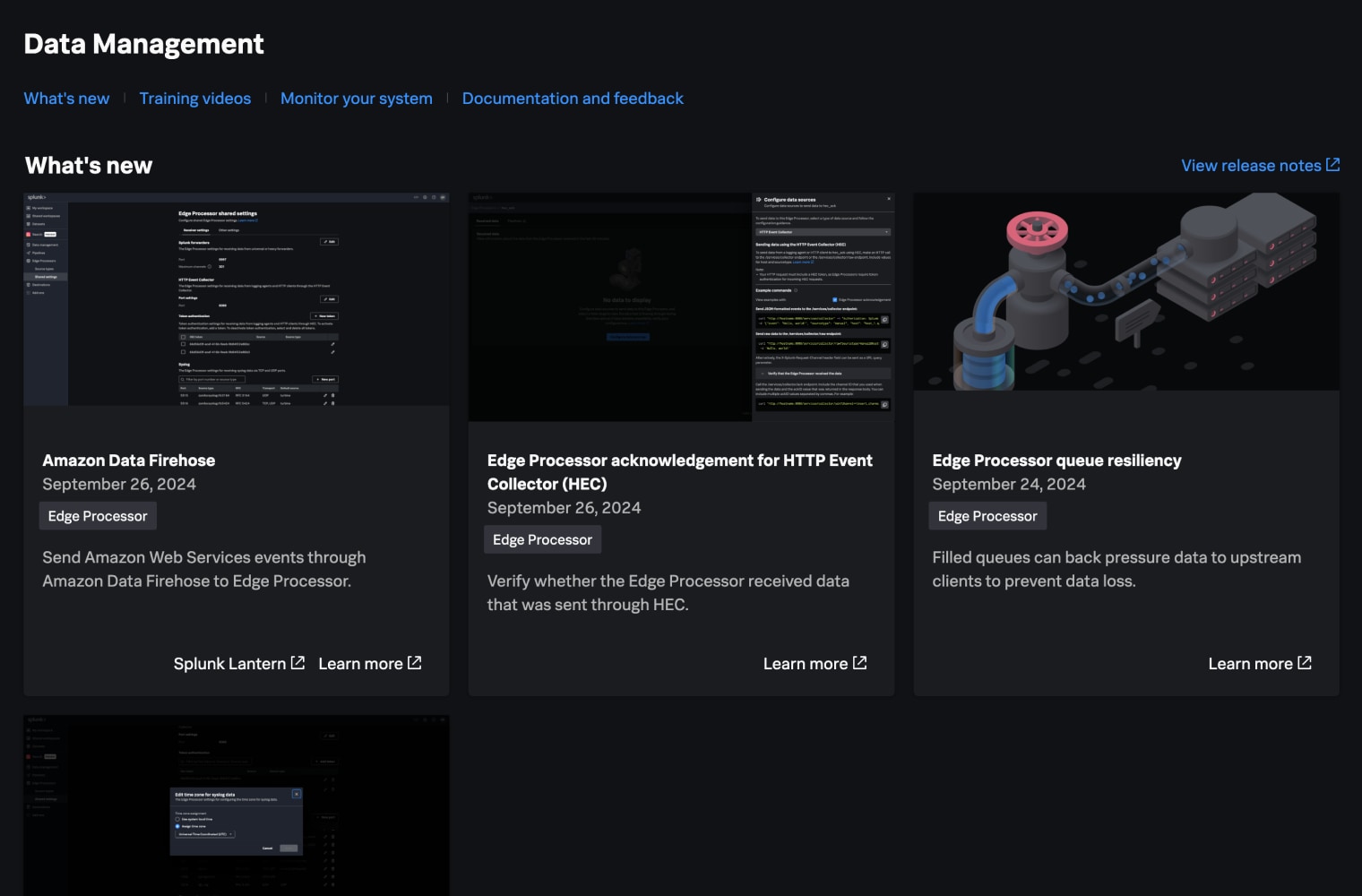
Task: Click the Learn more external icon in queue resiliency card
Action: [1305, 663]
